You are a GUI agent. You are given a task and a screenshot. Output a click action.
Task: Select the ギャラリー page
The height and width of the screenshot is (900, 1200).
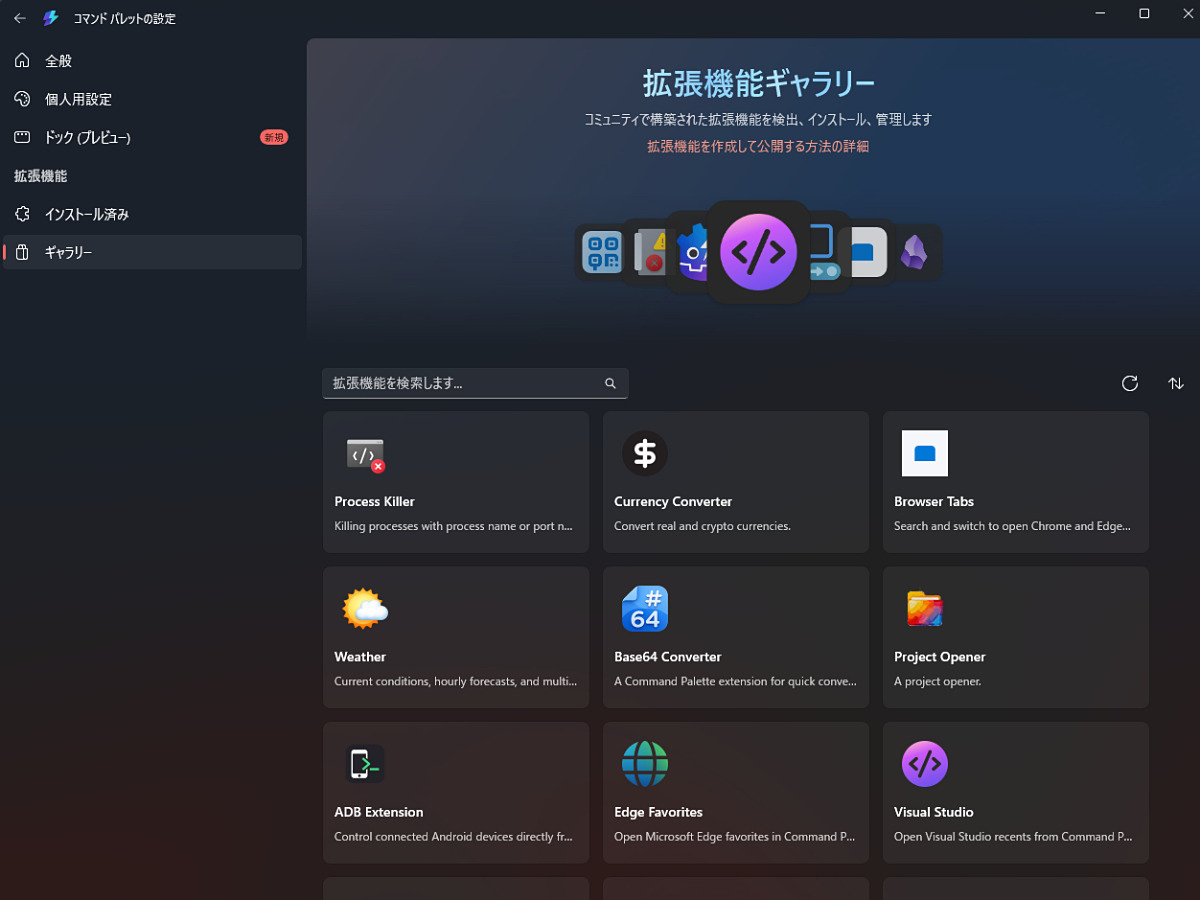coord(152,252)
